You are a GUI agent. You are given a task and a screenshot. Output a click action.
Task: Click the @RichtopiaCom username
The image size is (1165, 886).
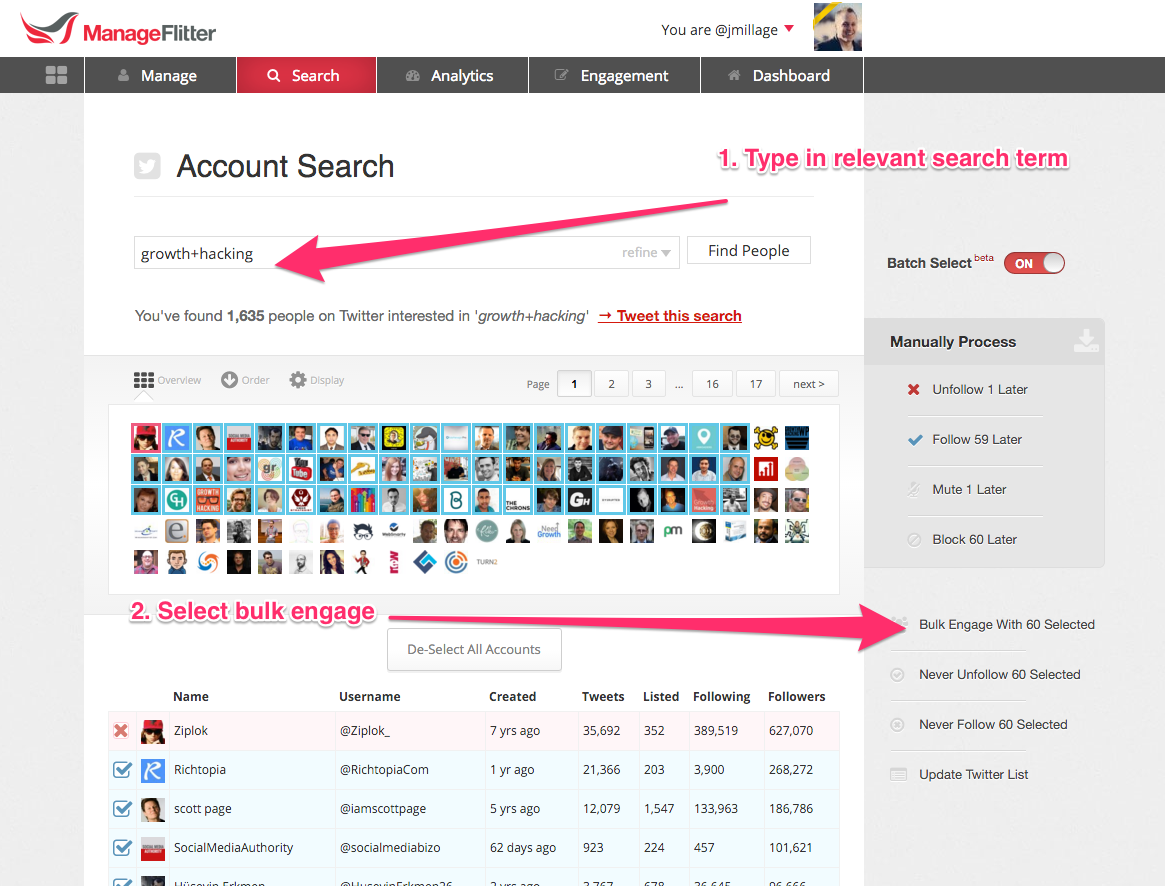384,770
